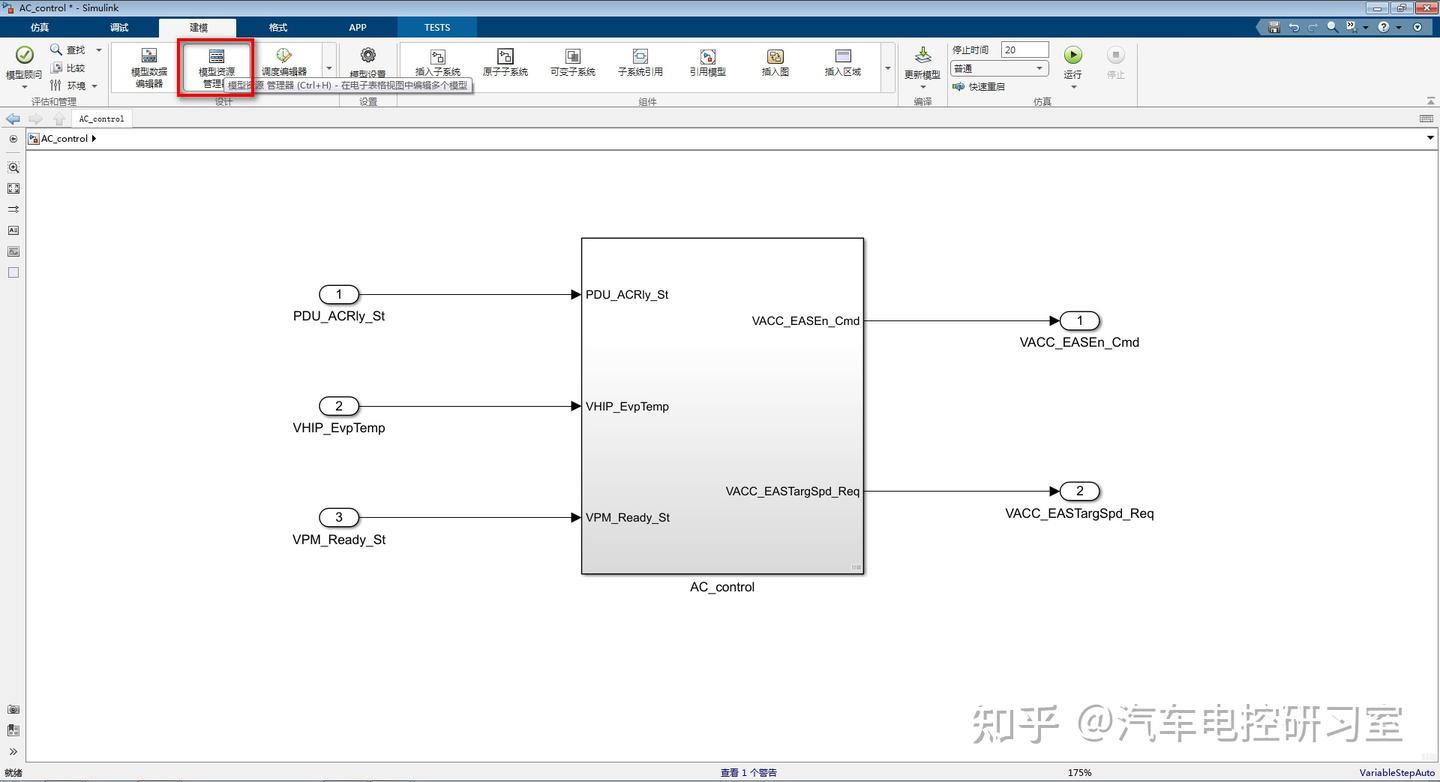The height and width of the screenshot is (782, 1440).
Task: Add a 可变子系统 (Variant Subsystem)
Action: tap(572, 63)
